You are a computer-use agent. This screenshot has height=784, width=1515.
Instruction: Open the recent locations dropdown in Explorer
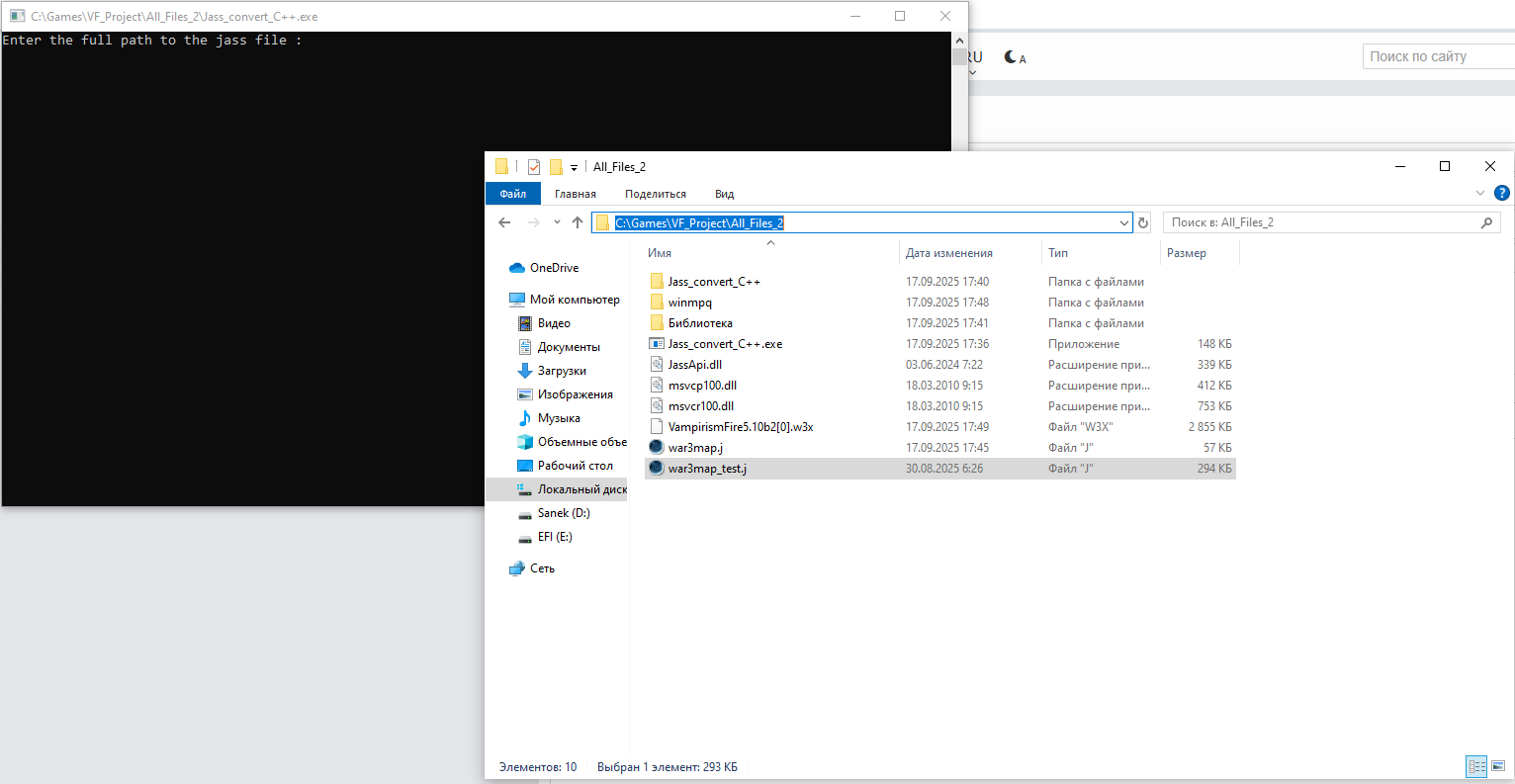557,222
